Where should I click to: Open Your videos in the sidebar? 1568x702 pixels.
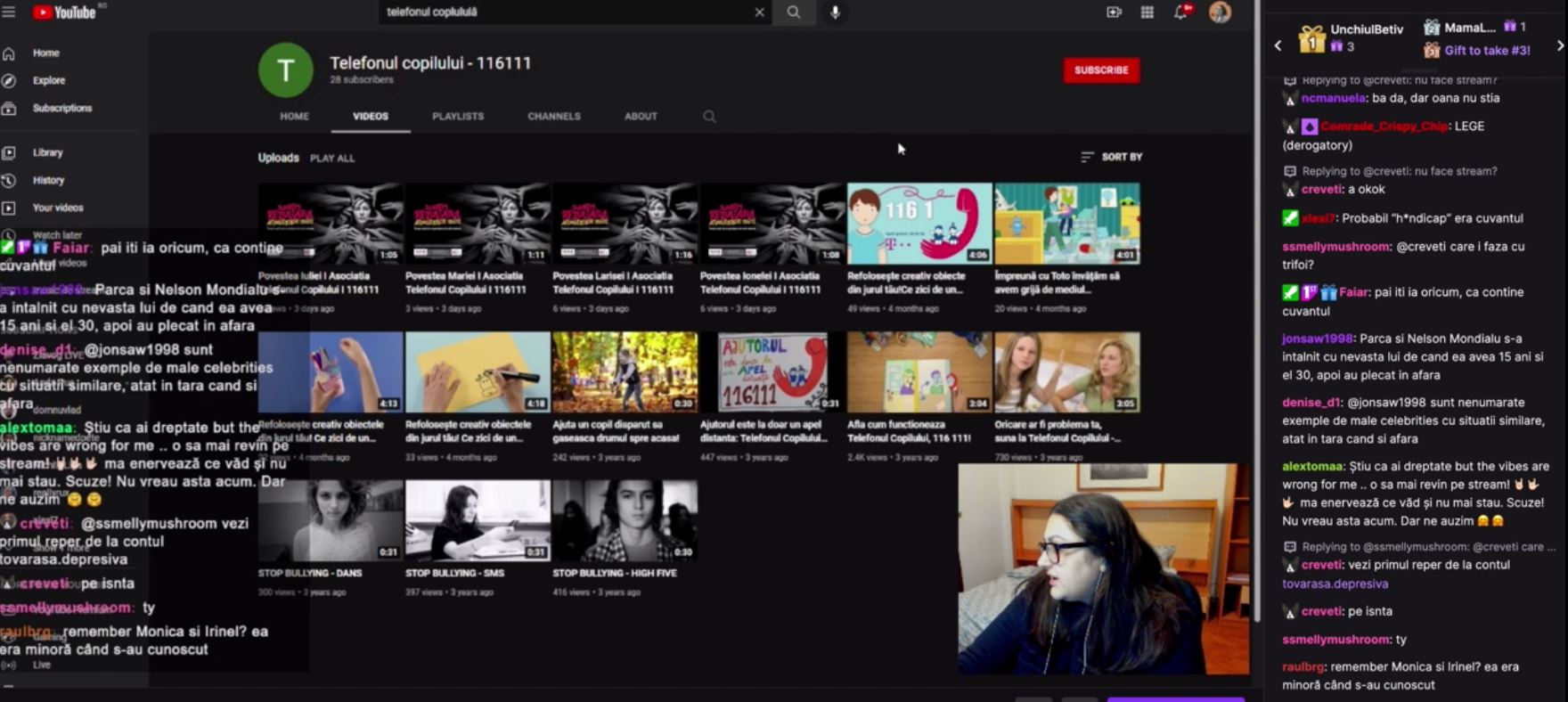pos(58,208)
